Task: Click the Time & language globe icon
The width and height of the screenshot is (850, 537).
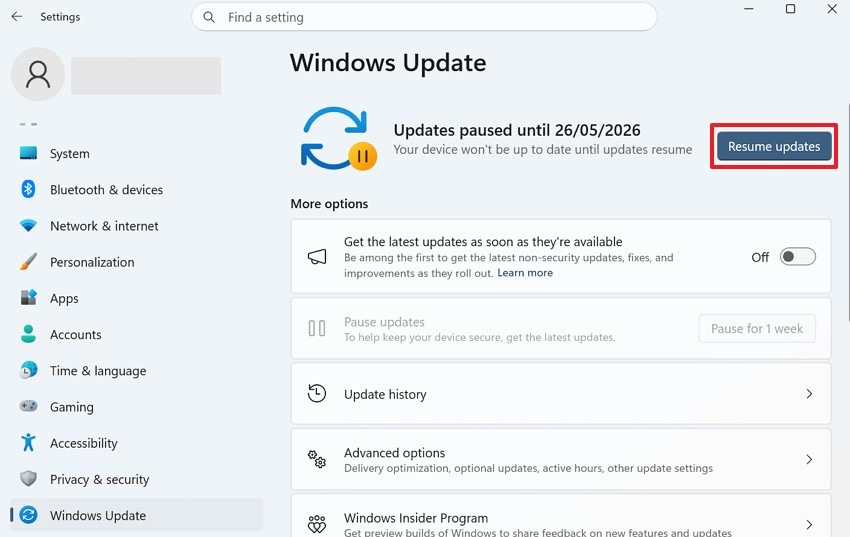Action: click(28, 370)
